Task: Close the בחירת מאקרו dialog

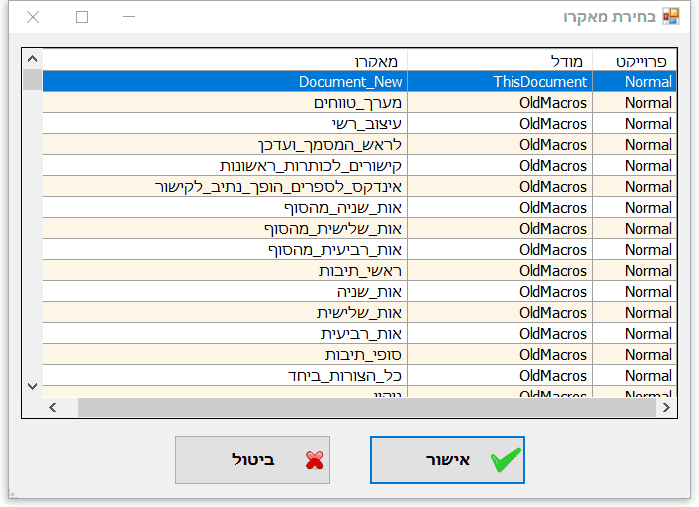Action: click(x=33, y=17)
